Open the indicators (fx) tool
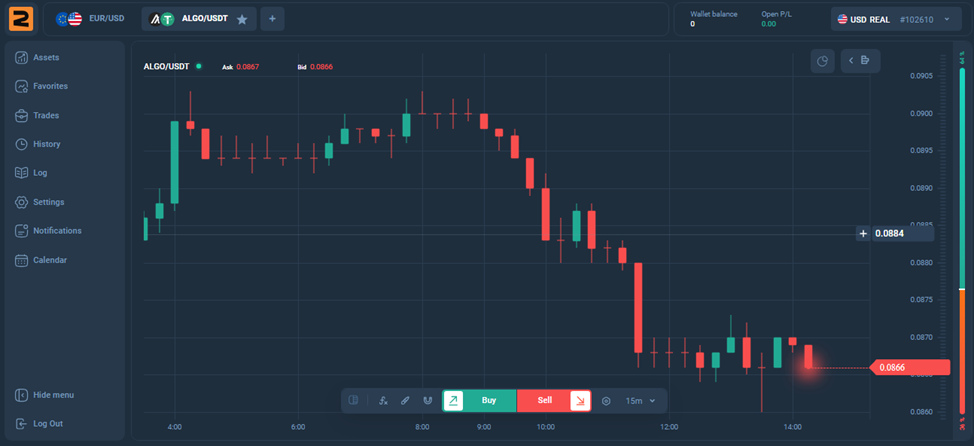The width and height of the screenshot is (974, 446). pyautogui.click(x=384, y=401)
